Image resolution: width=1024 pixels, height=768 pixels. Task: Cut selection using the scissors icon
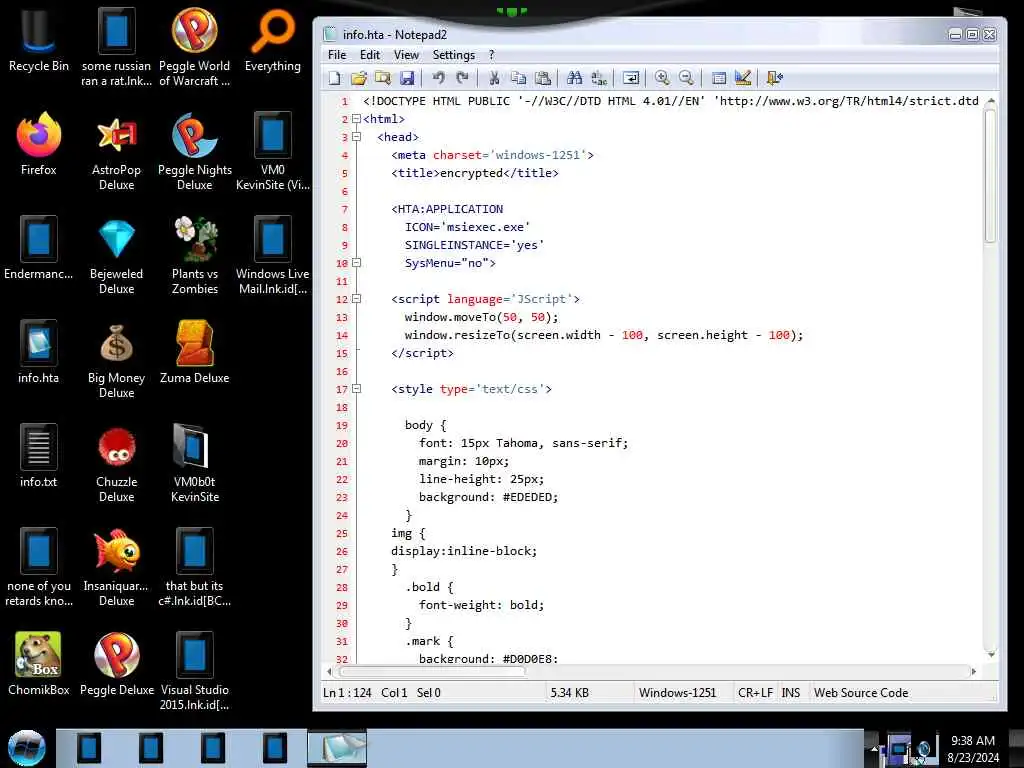pyautogui.click(x=494, y=78)
